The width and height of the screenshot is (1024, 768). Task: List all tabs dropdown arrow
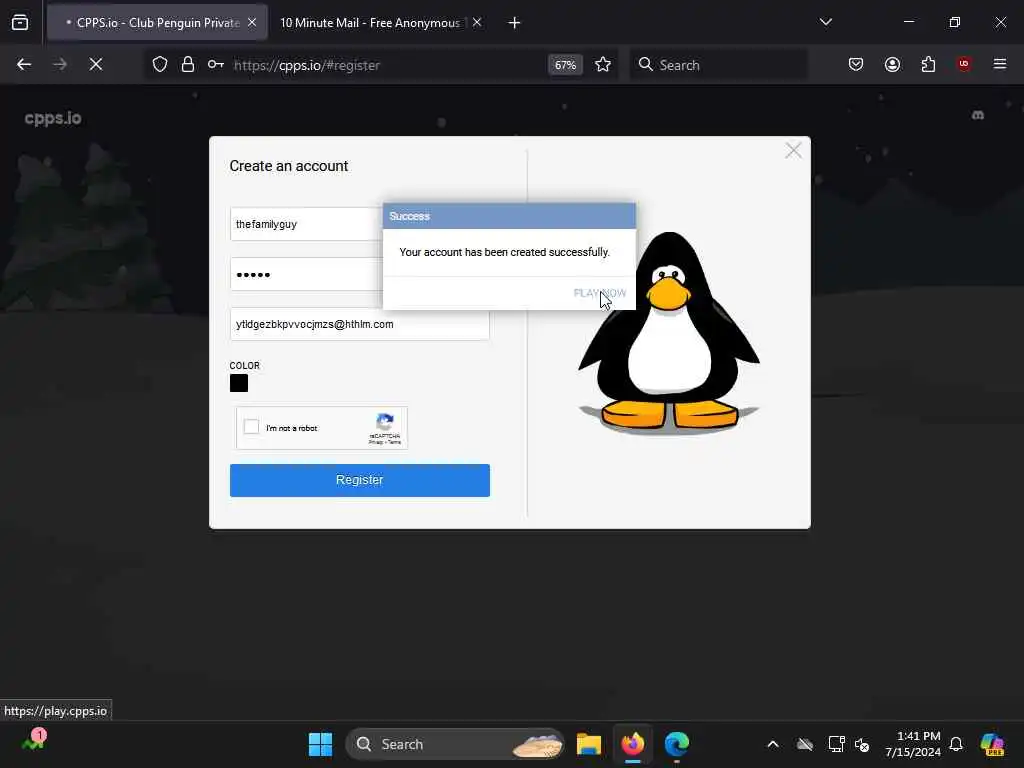825,22
